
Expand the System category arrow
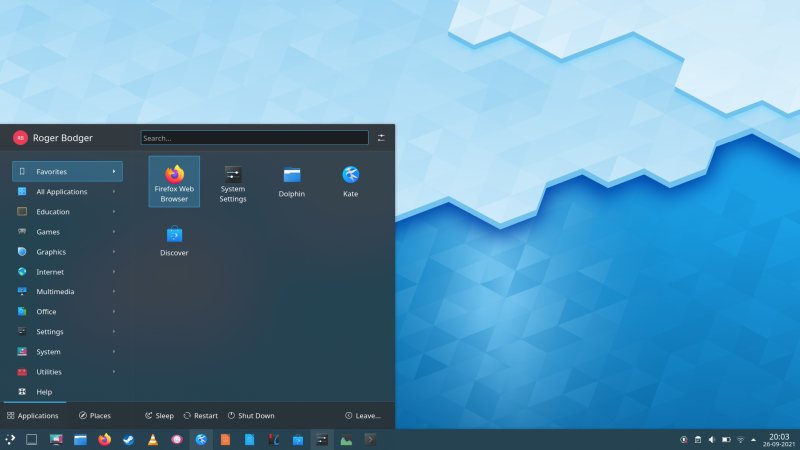click(114, 352)
